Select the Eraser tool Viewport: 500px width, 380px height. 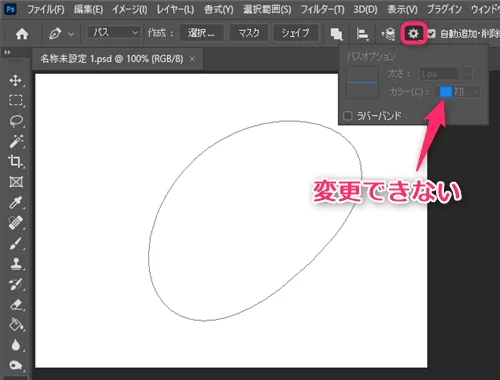coord(16,304)
